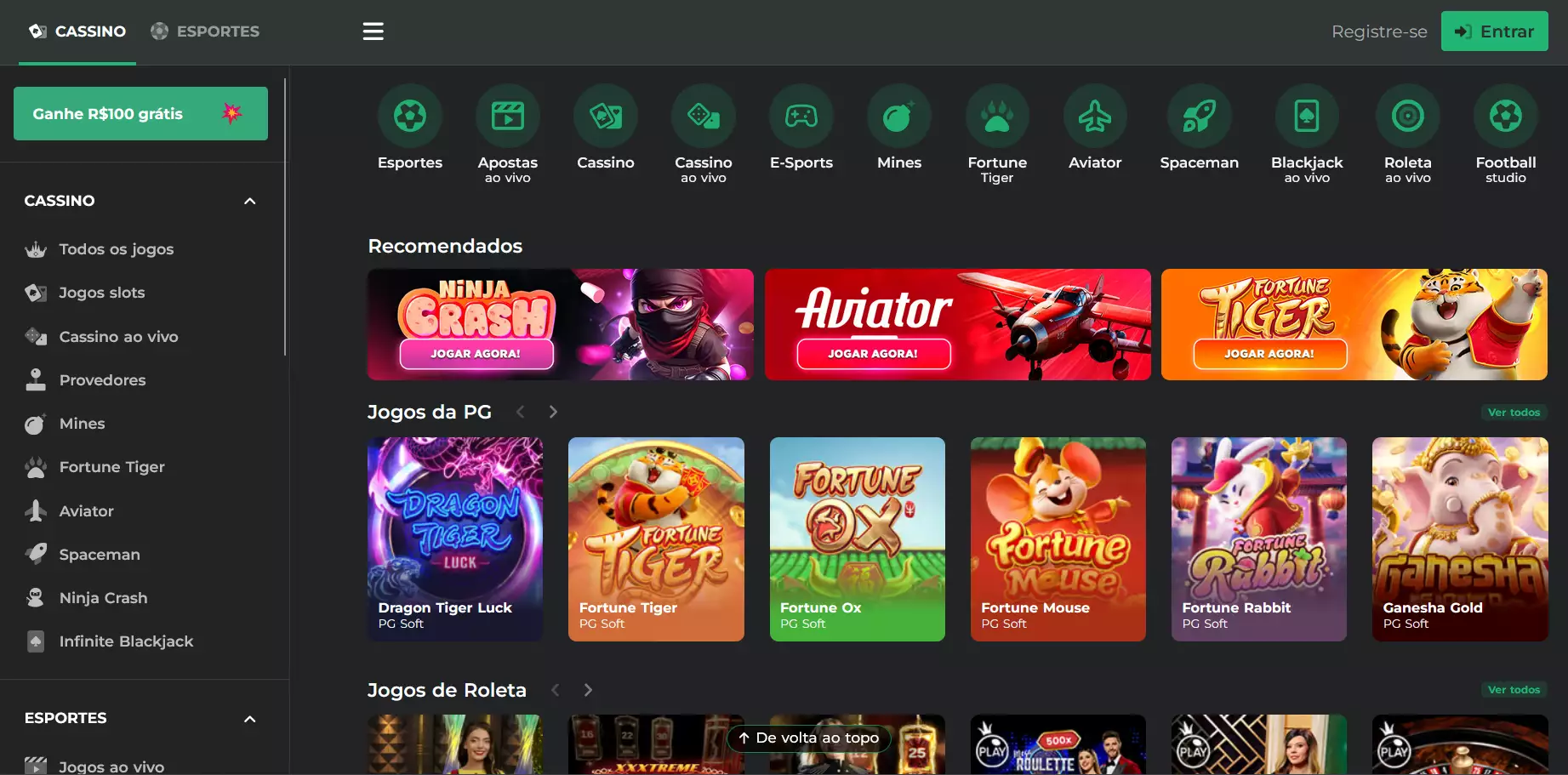The width and height of the screenshot is (1568, 775).
Task: Switch to the ESPORTES top tab
Action: tap(205, 31)
